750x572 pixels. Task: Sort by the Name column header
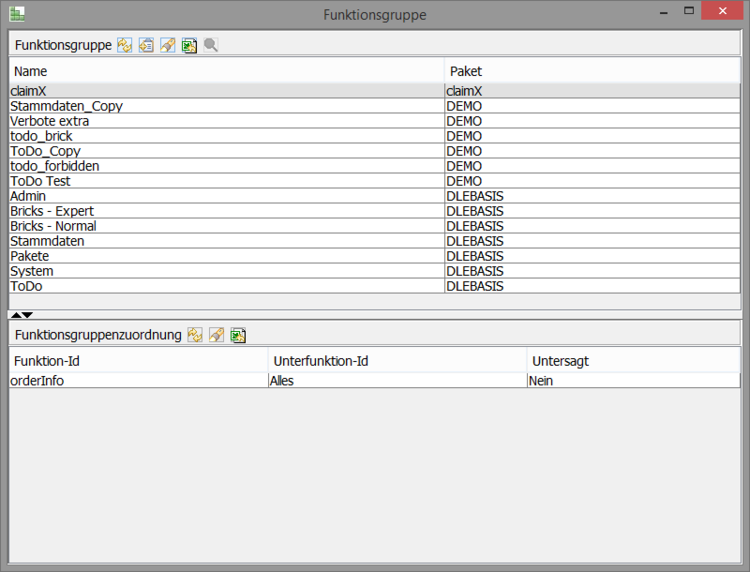click(x=226, y=71)
